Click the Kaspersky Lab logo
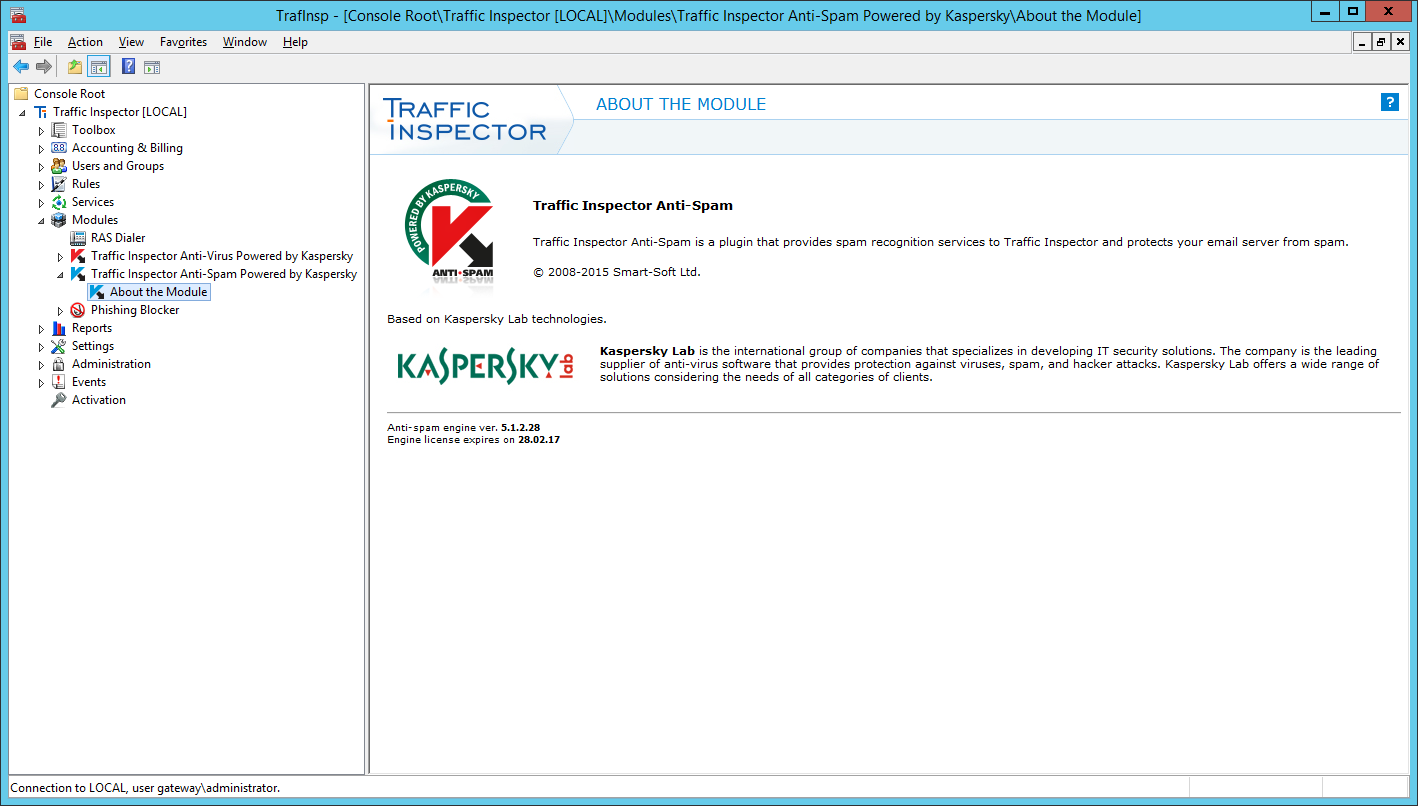Screen dimensions: 1418x806 [x=486, y=366]
